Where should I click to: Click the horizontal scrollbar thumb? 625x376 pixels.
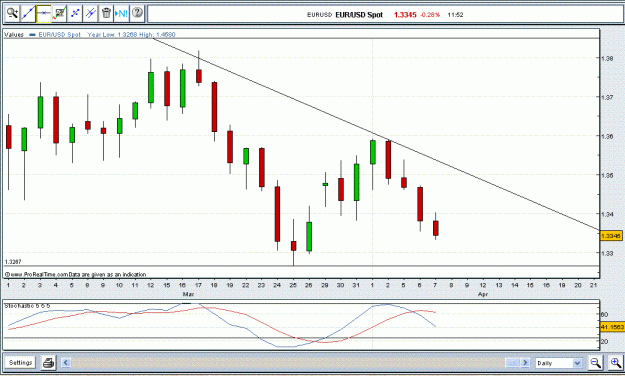[x=512, y=362]
